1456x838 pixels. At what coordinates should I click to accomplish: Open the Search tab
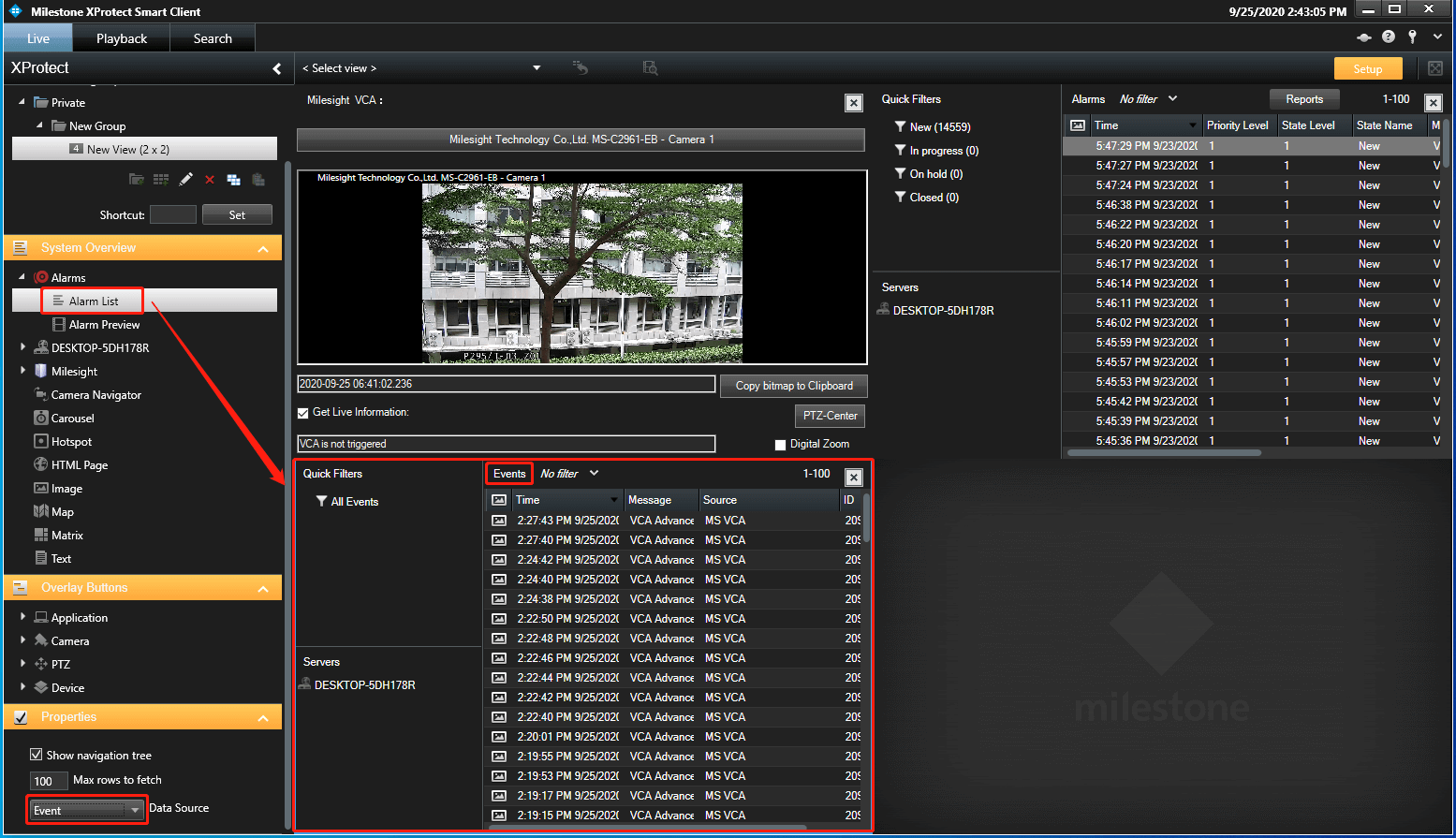click(213, 38)
